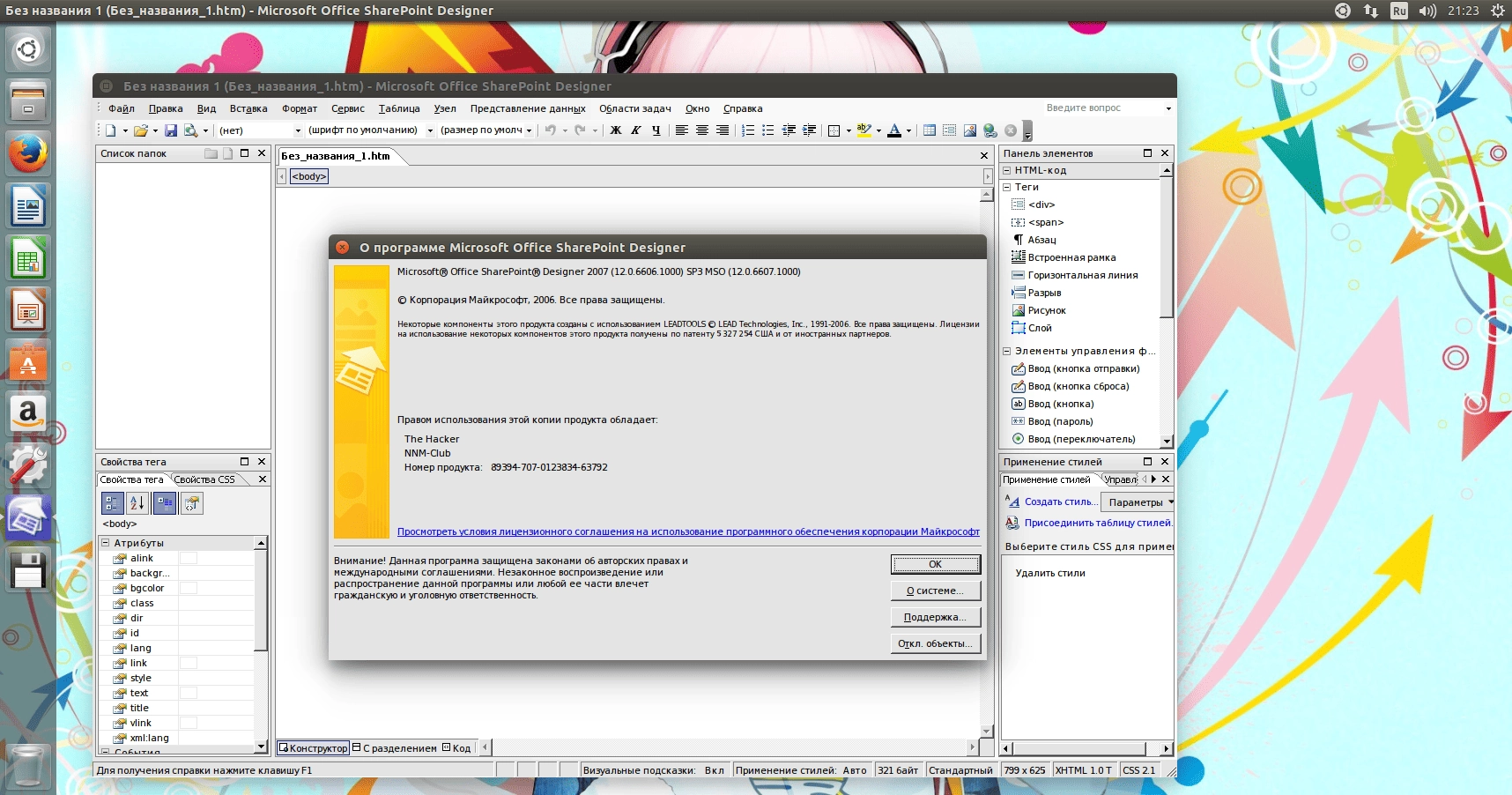Toggle bold (Ж) formatting

pos(616,130)
